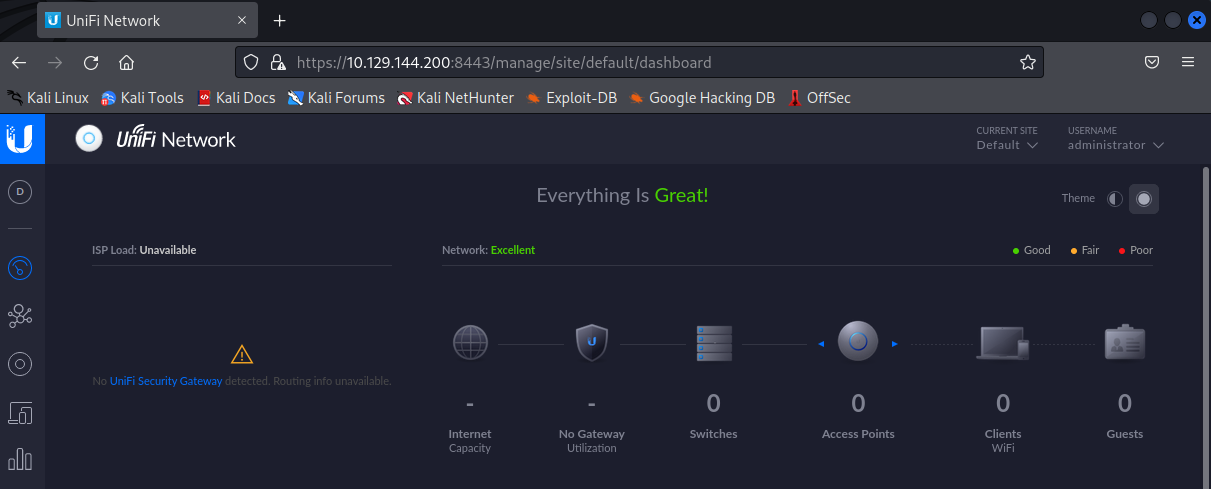This screenshot has width=1211, height=489.
Task: Go to browser home page icon
Action: [126, 62]
